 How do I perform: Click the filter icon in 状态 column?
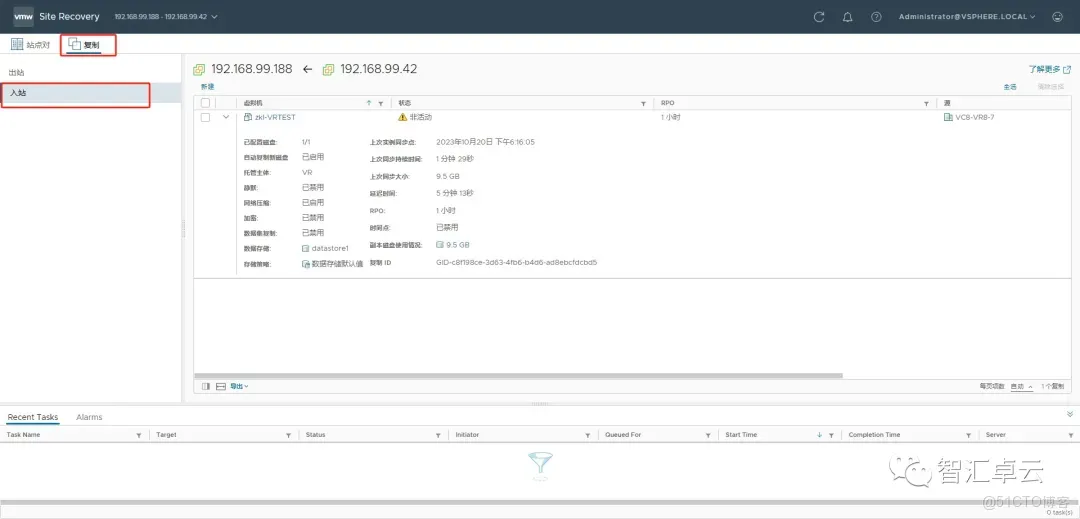click(x=644, y=103)
